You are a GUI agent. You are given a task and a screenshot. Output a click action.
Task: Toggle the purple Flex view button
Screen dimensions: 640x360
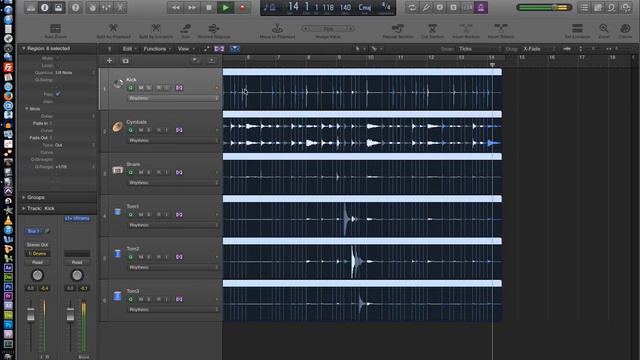coord(219,49)
